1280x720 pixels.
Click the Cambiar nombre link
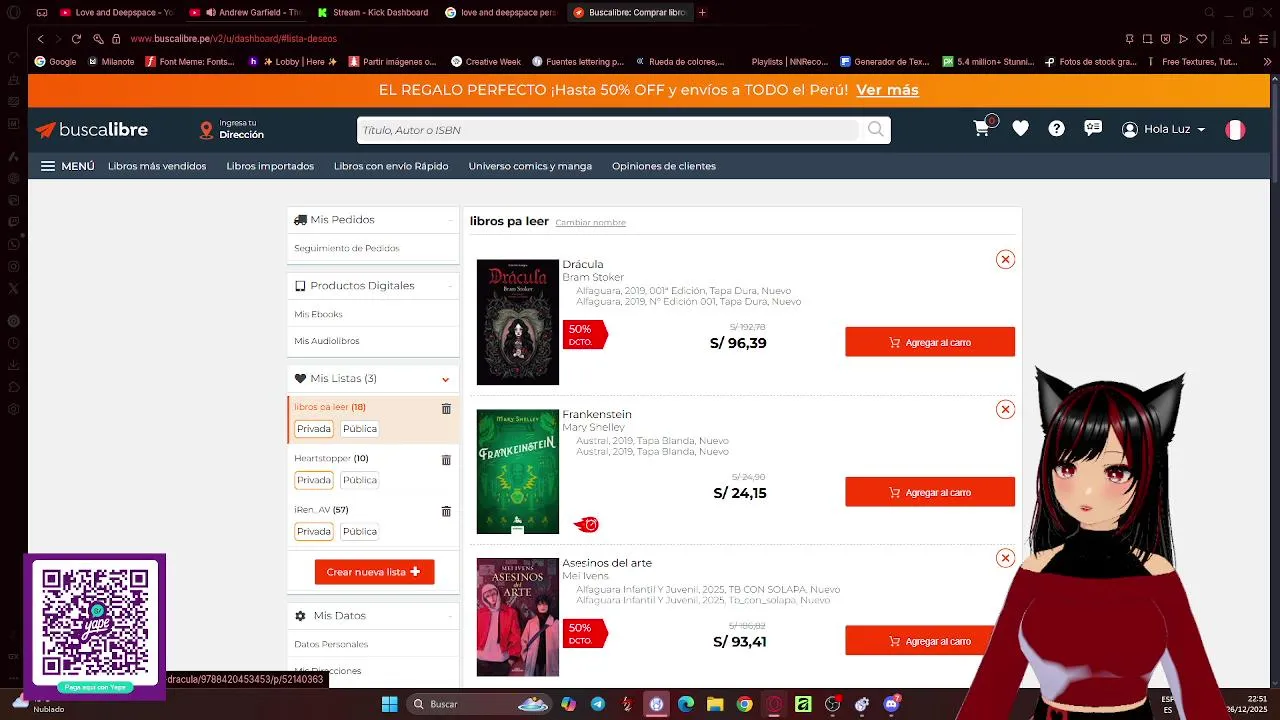(591, 223)
